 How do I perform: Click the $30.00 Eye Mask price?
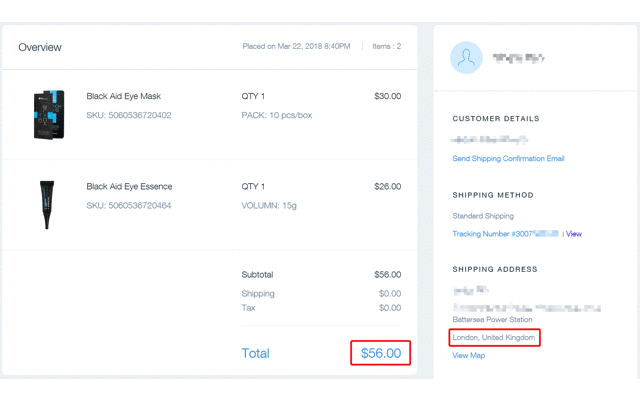coord(387,97)
